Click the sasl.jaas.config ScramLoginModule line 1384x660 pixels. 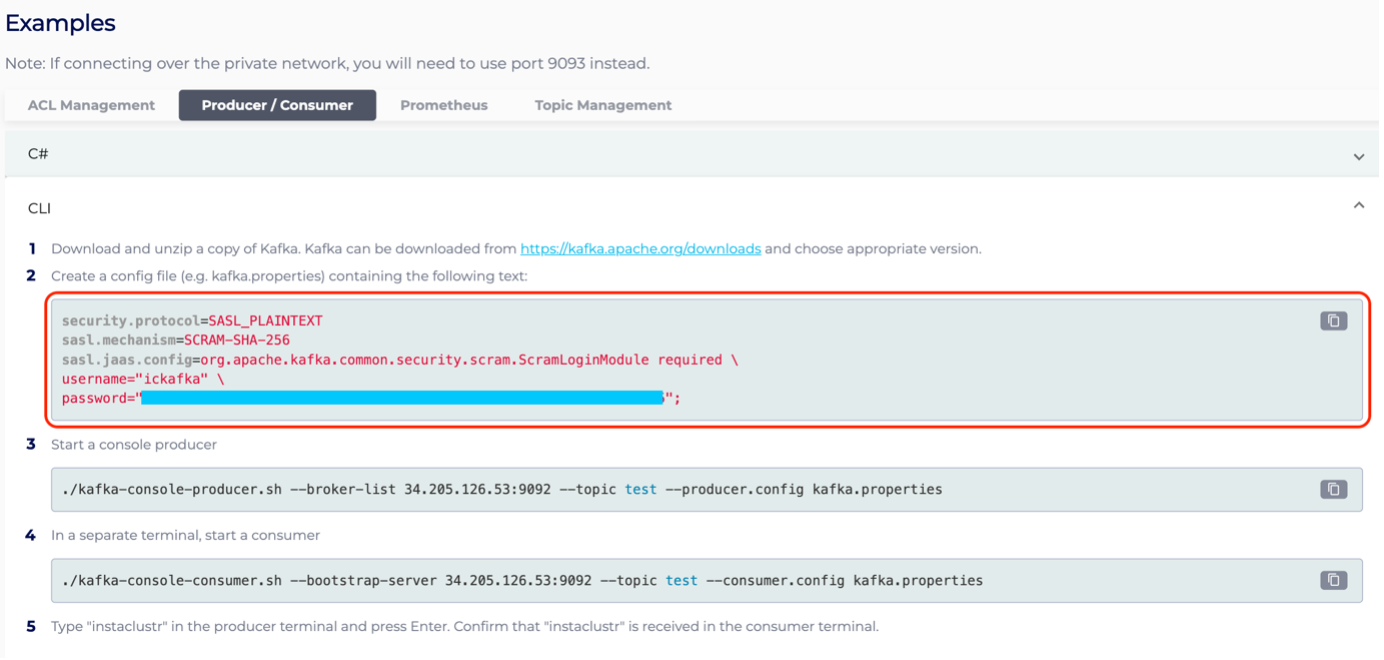pyautogui.click(x=400, y=359)
